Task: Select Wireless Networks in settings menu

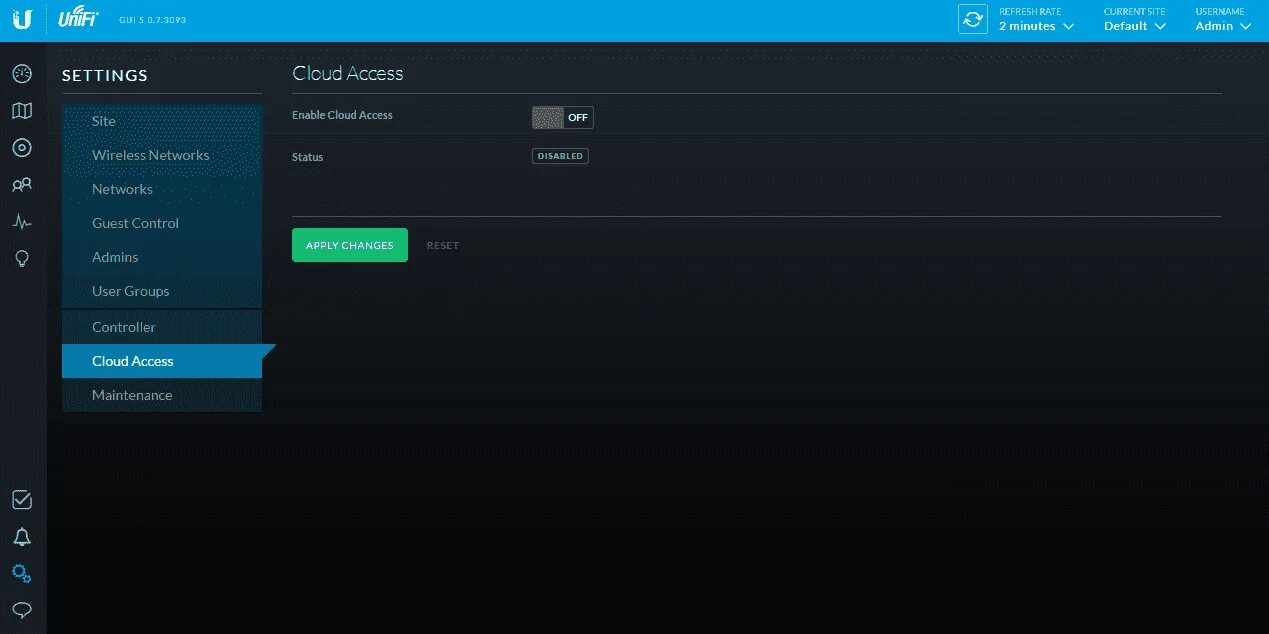Action: point(162,155)
